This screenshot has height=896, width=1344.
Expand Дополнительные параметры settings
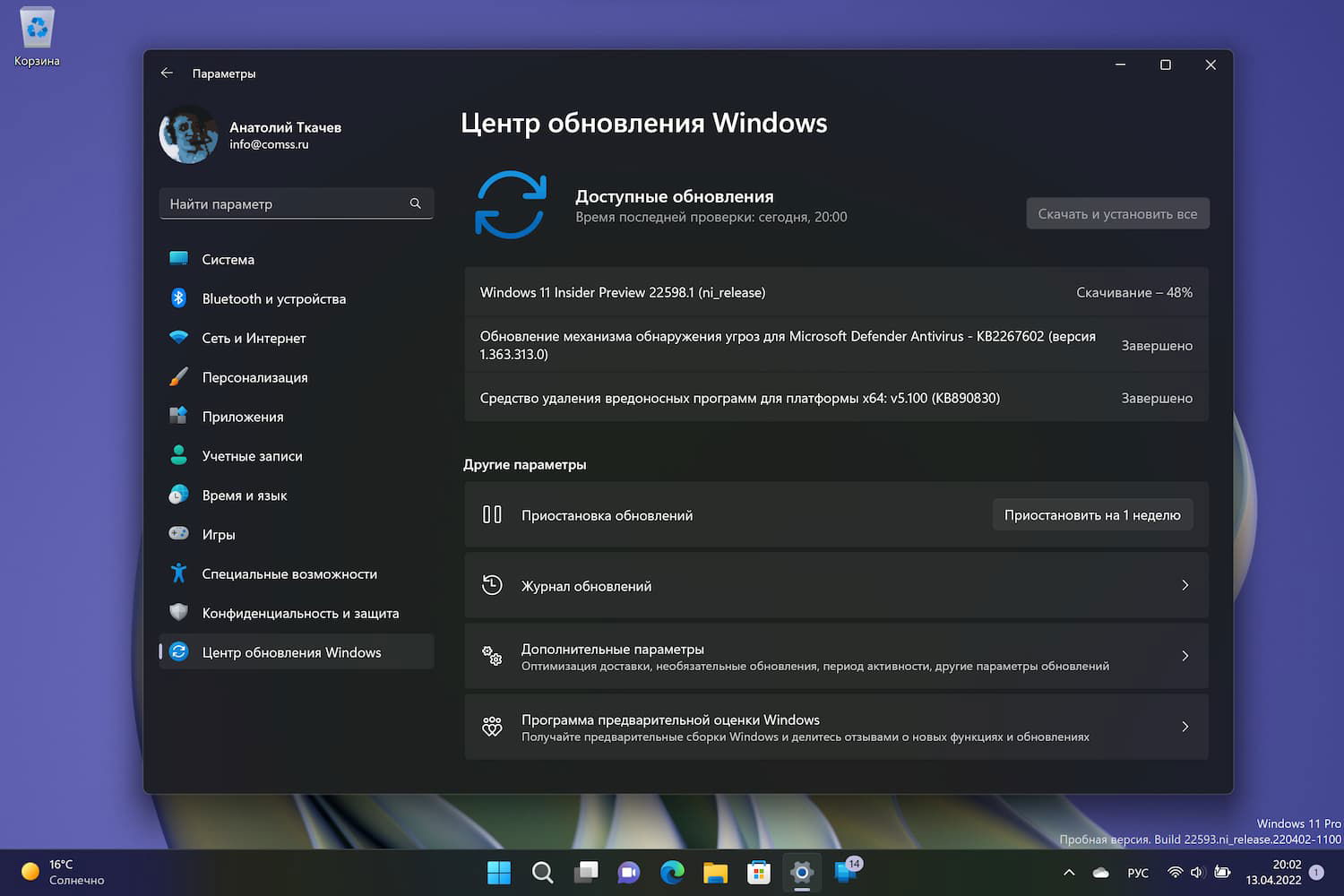point(1185,656)
